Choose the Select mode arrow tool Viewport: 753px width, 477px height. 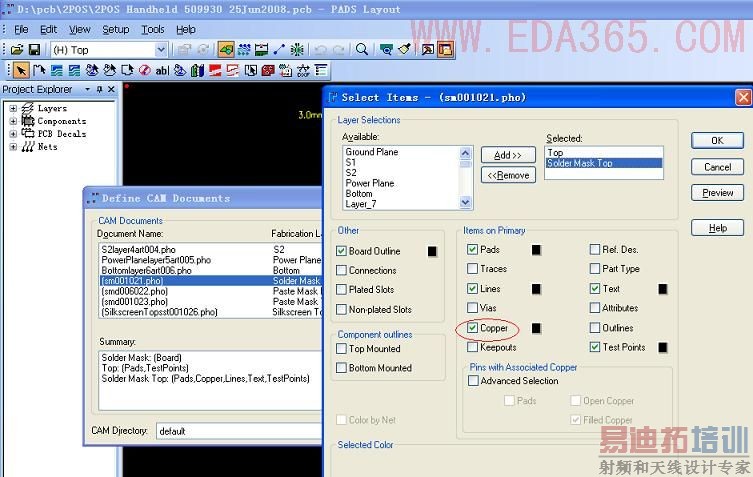point(21,71)
